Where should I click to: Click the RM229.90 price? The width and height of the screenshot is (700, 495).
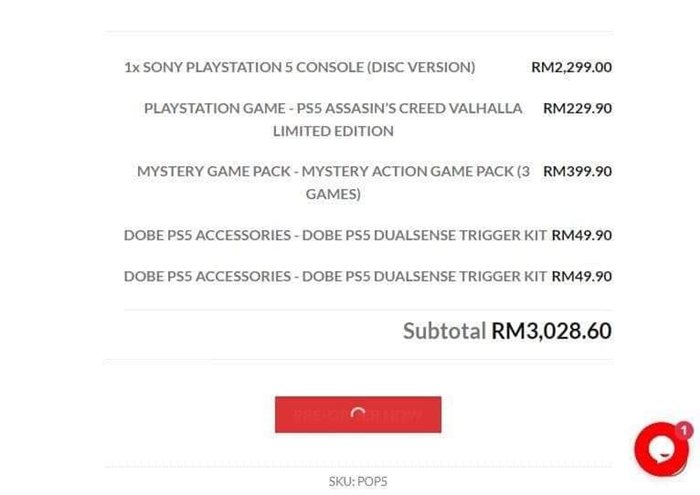pos(577,108)
